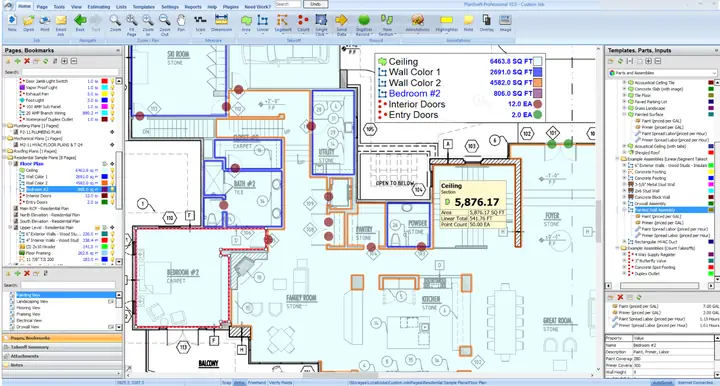Start an Area takeoff
Viewport: 720px width, 386px height.
(246, 23)
